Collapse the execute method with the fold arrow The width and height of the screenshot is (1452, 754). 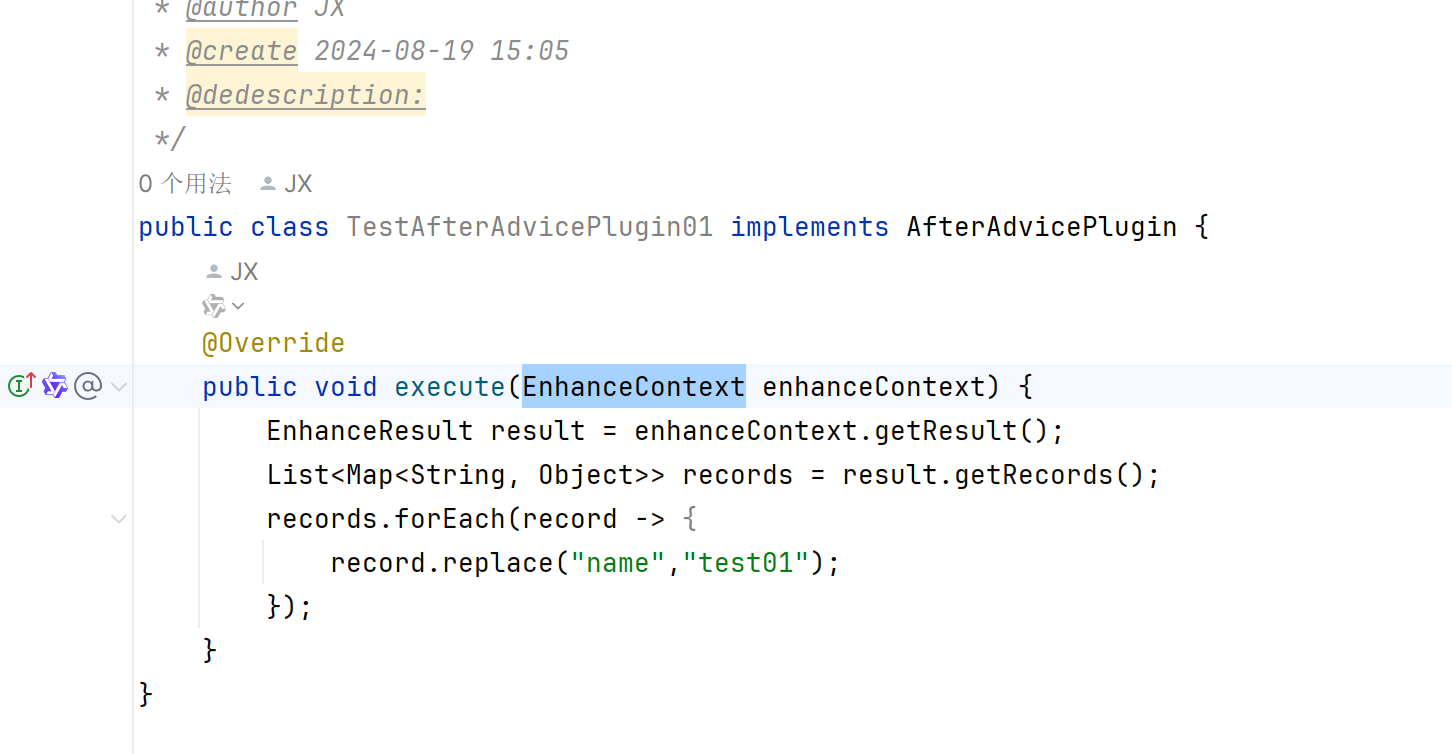(x=119, y=386)
